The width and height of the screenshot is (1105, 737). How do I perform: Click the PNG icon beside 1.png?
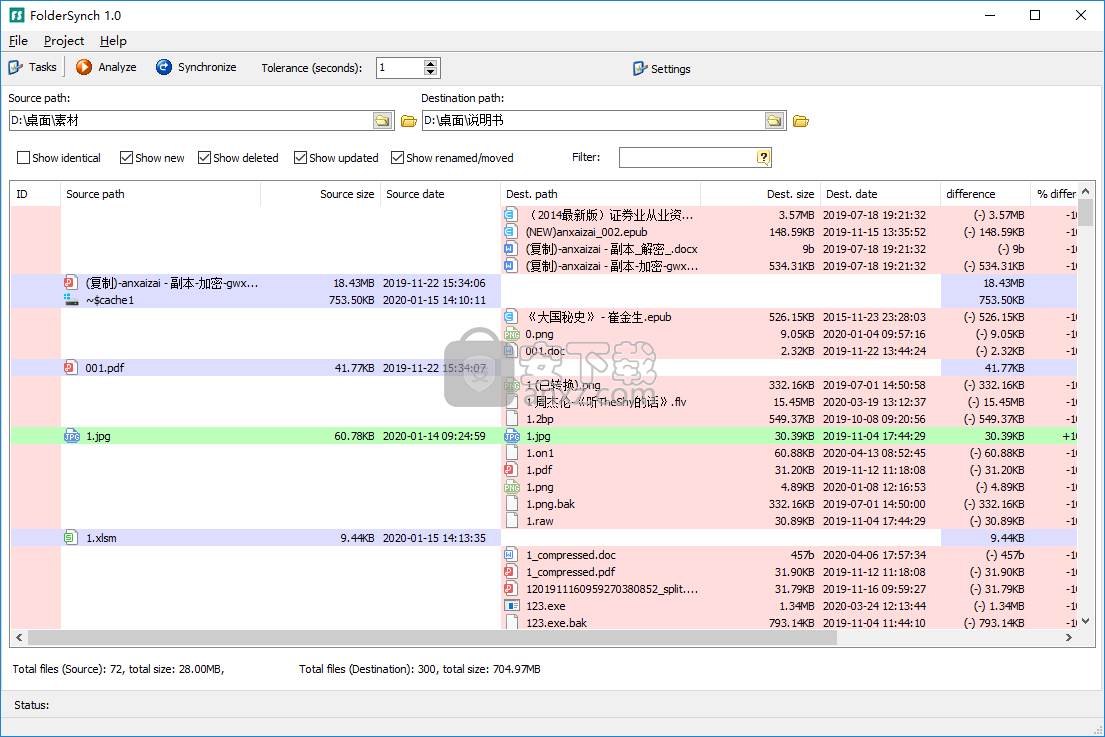click(512, 487)
